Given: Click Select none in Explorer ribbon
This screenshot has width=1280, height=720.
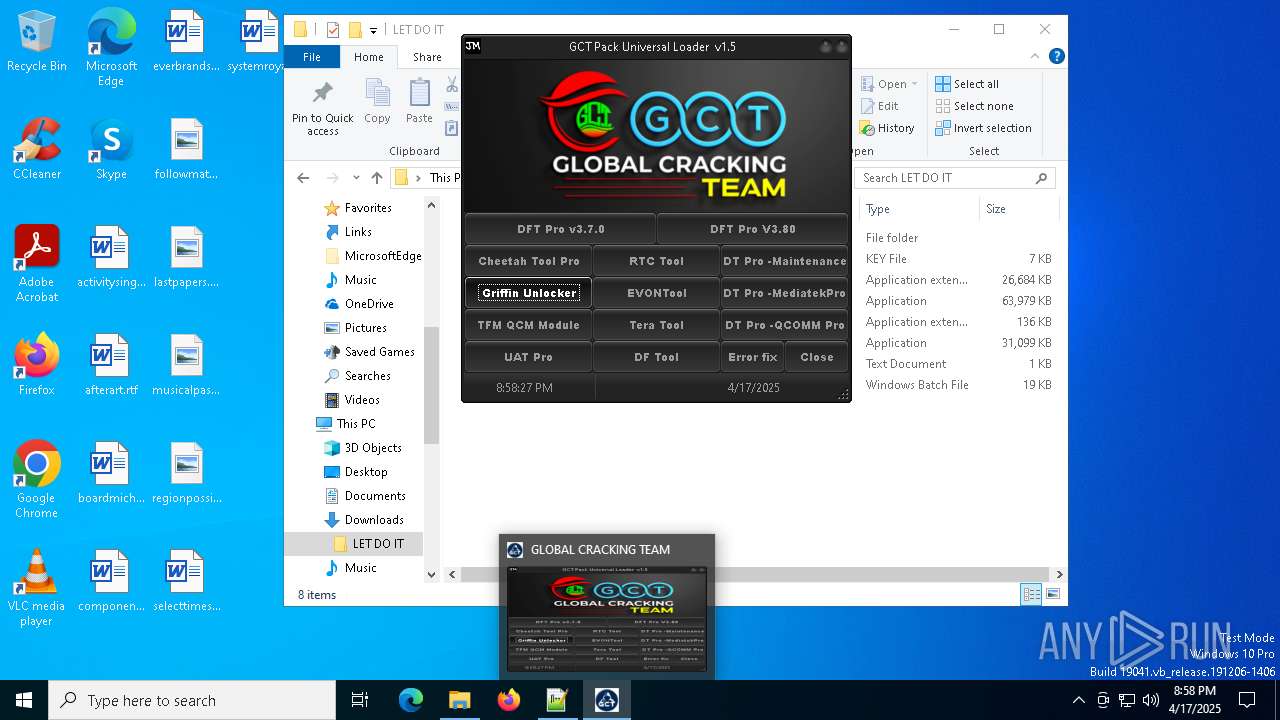Looking at the screenshot, I should [x=975, y=106].
